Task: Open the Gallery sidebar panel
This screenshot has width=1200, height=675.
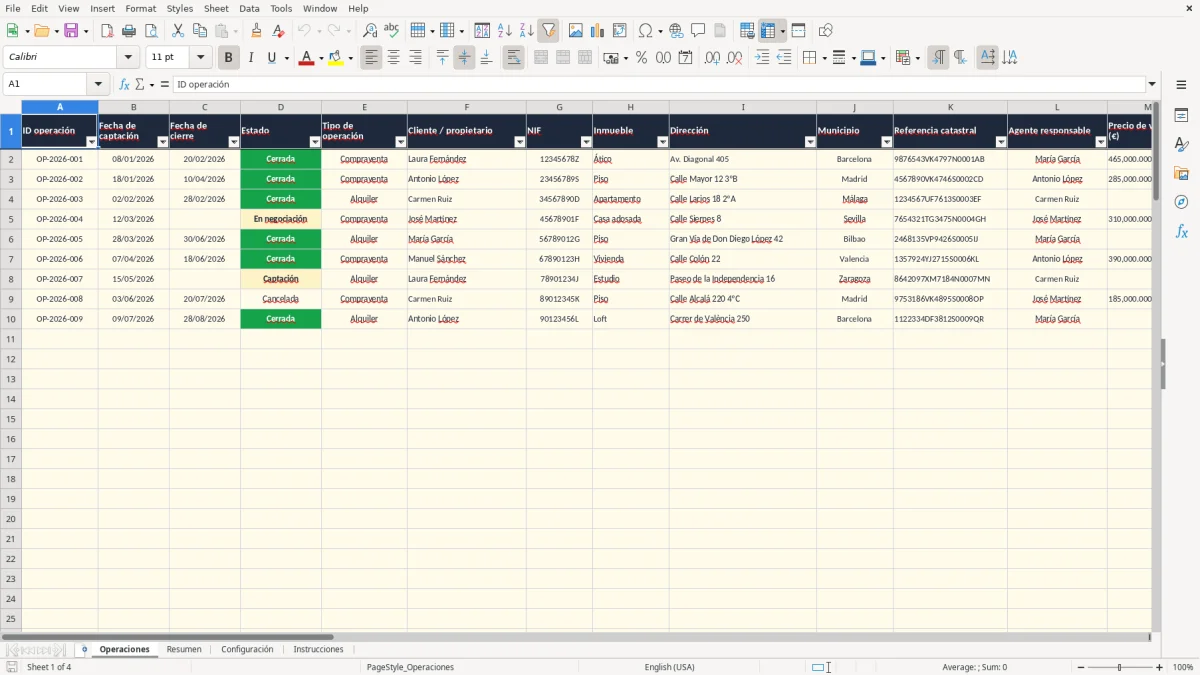Action: [1181, 174]
